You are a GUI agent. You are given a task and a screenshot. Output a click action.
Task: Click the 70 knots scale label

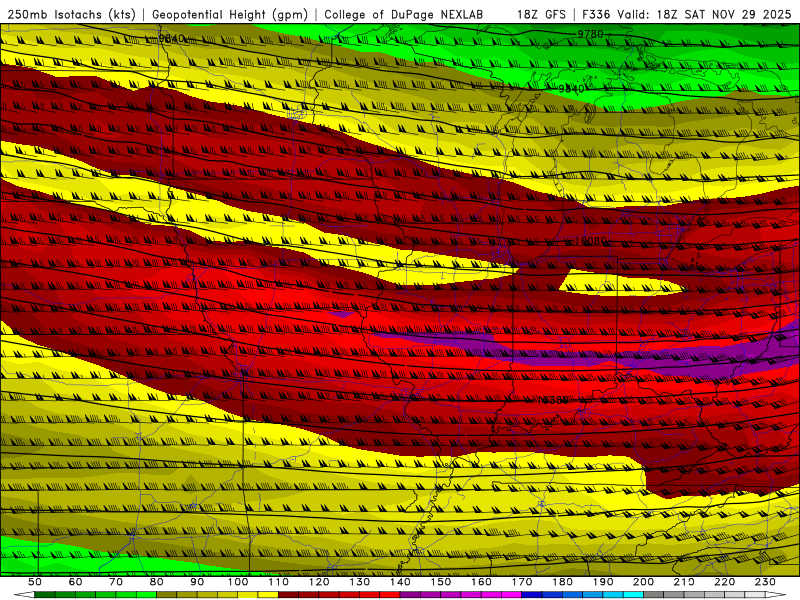coord(116,582)
